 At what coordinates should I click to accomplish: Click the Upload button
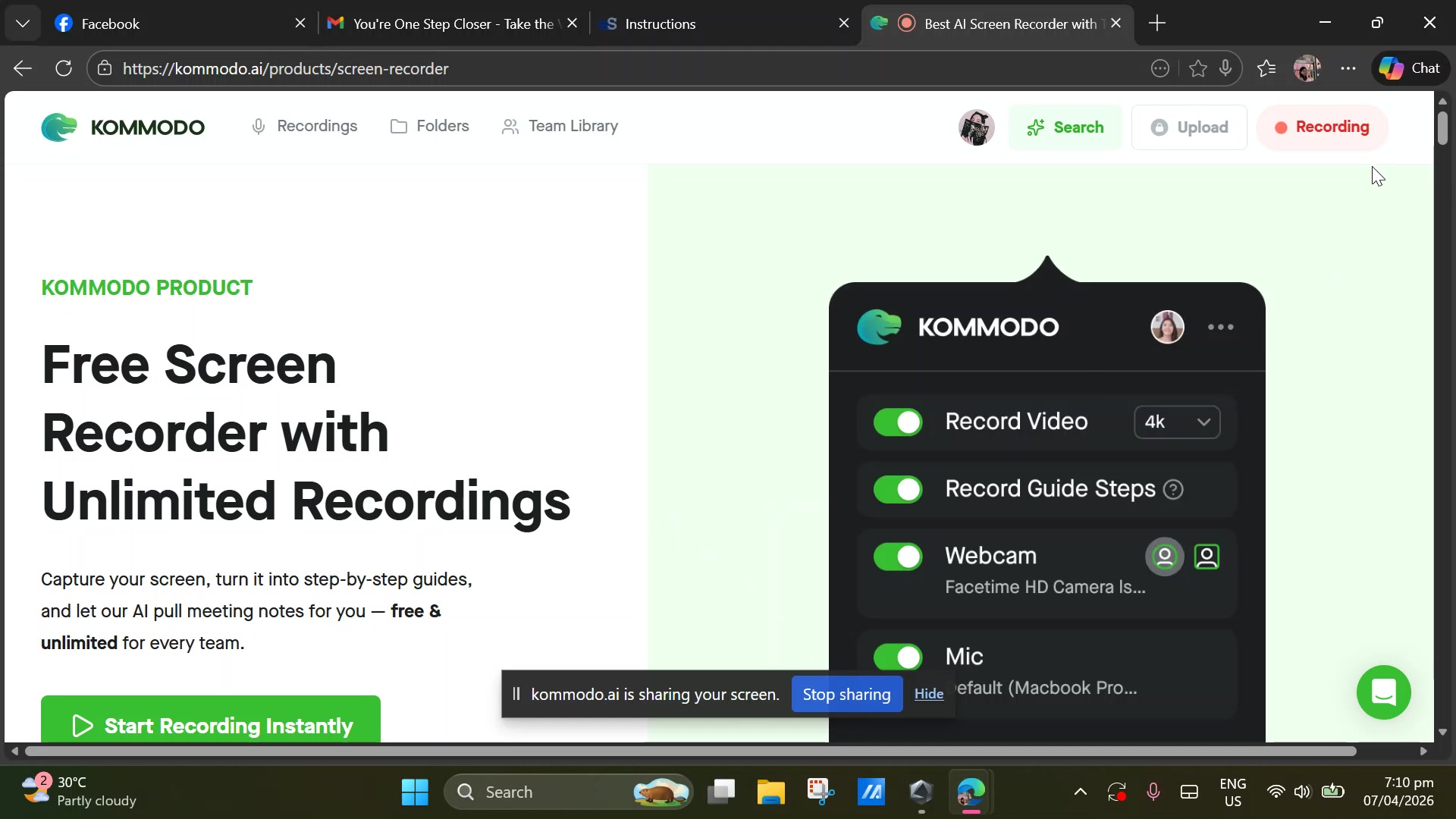tap(1189, 127)
